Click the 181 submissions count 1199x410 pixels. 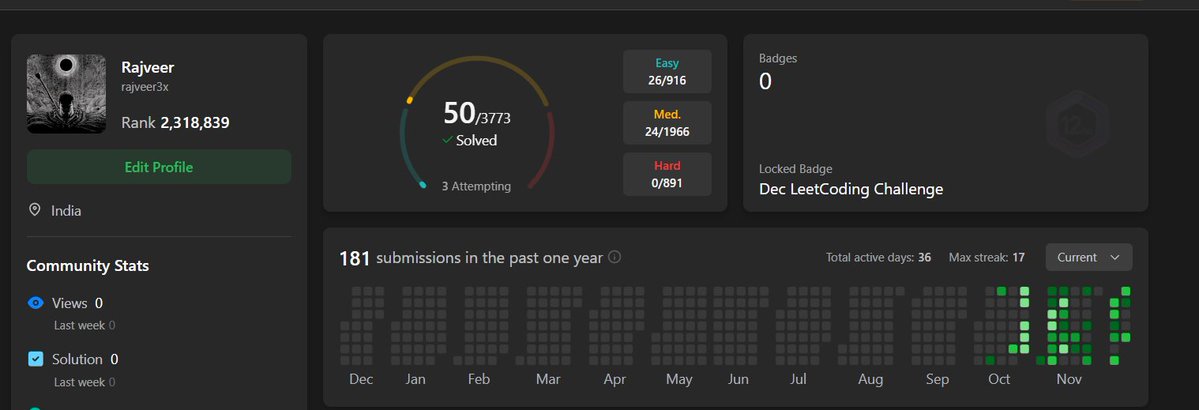[355, 259]
